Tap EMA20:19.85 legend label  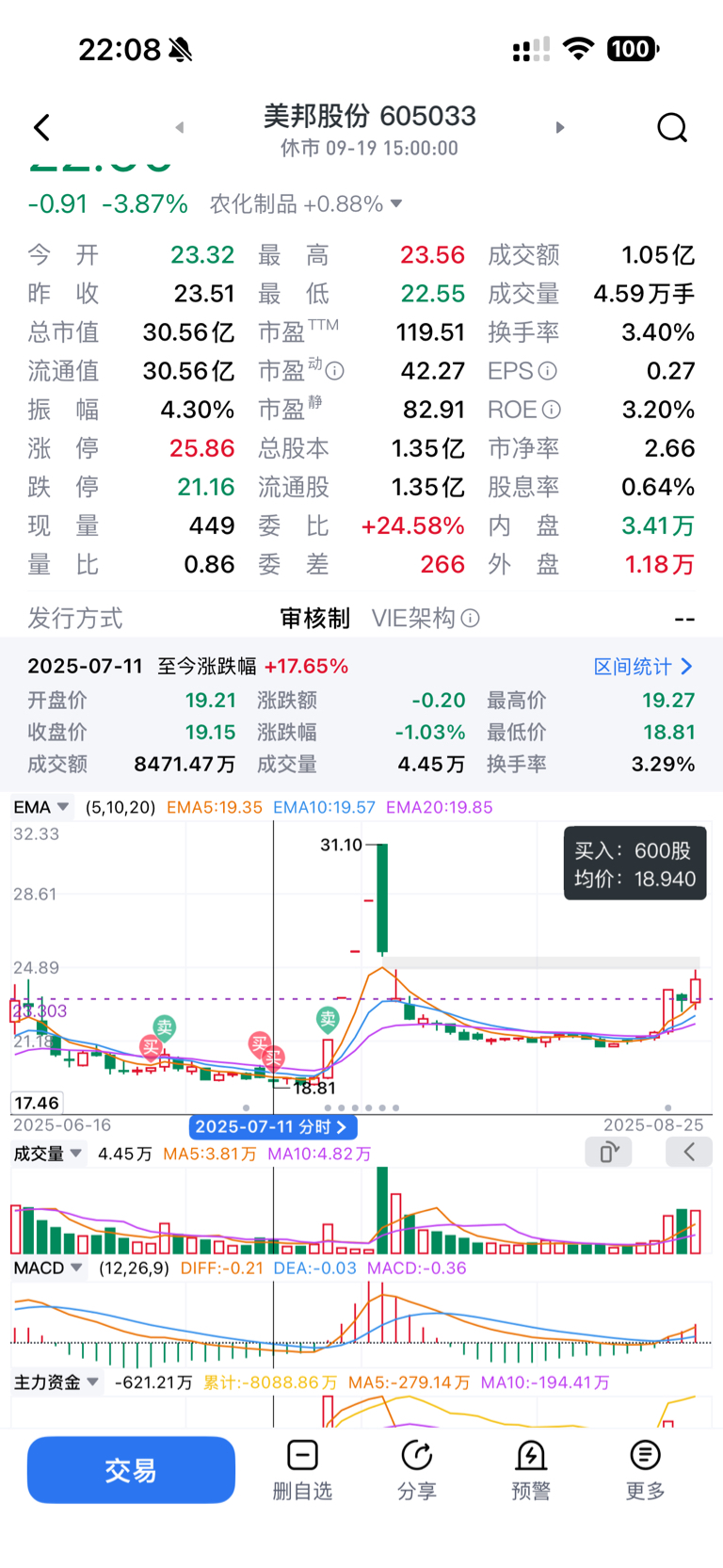click(x=439, y=807)
